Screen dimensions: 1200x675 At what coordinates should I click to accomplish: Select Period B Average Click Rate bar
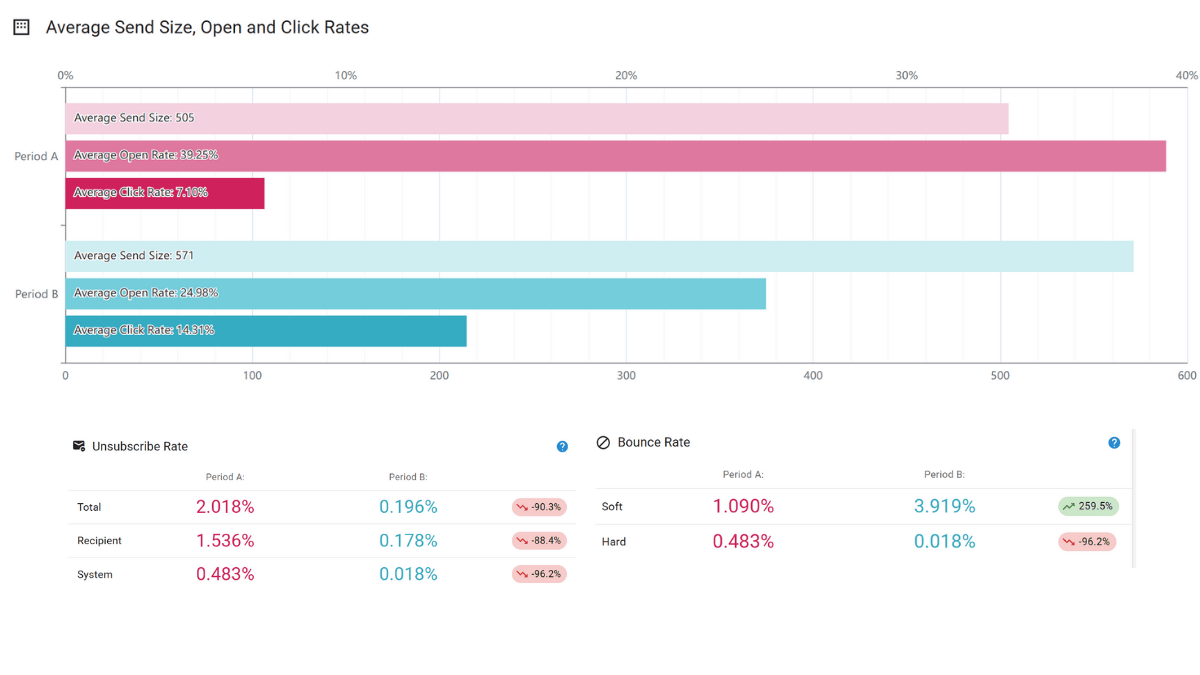tap(266, 331)
